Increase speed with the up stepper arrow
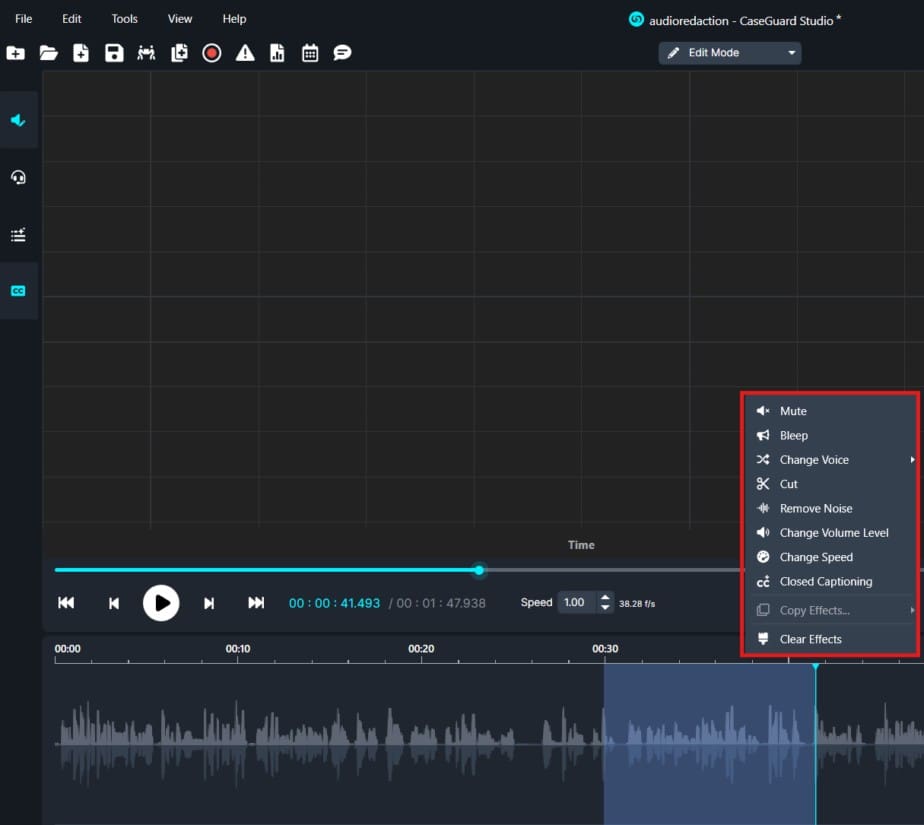The height and width of the screenshot is (825, 924). pyautogui.click(x=605, y=598)
